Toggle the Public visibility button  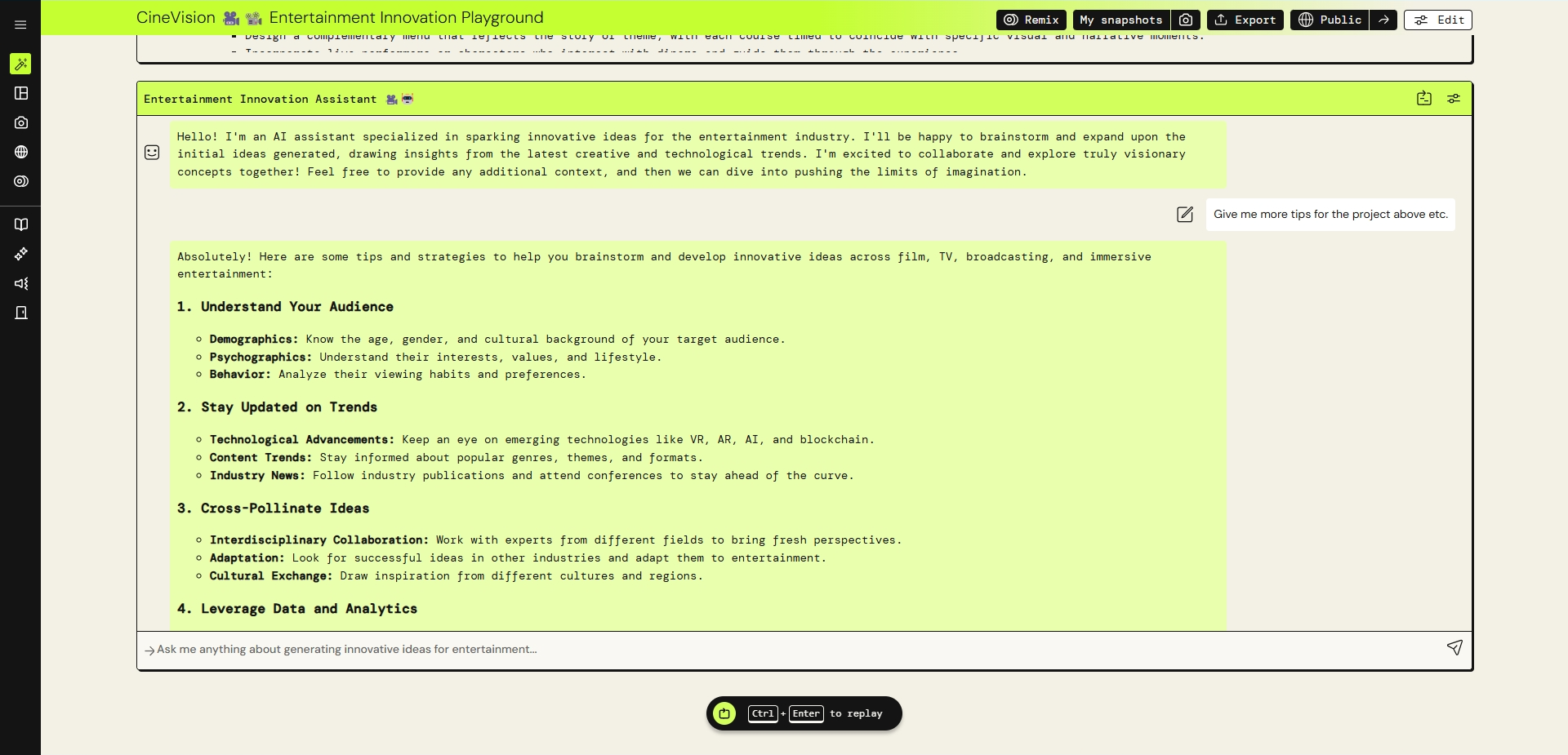(x=1330, y=20)
